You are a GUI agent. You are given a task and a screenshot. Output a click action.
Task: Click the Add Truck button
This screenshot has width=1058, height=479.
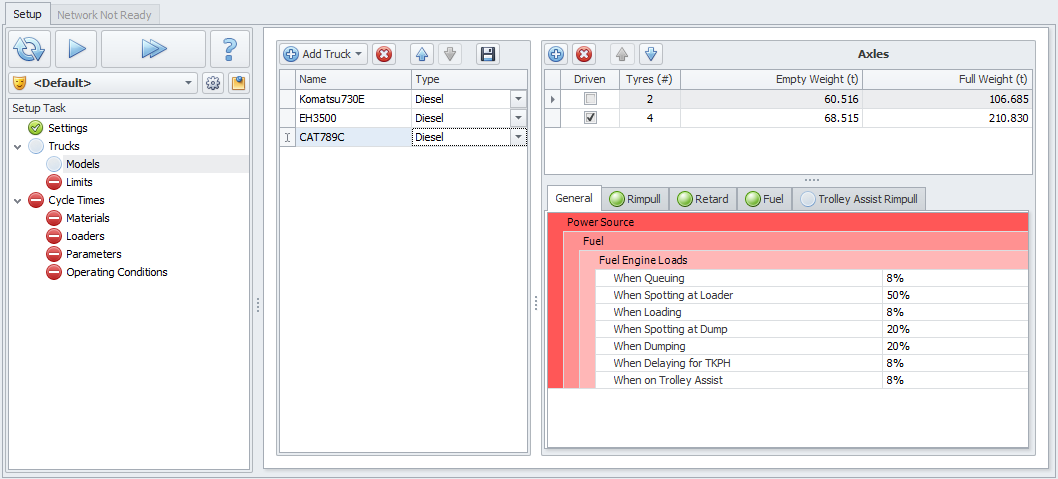pos(318,54)
